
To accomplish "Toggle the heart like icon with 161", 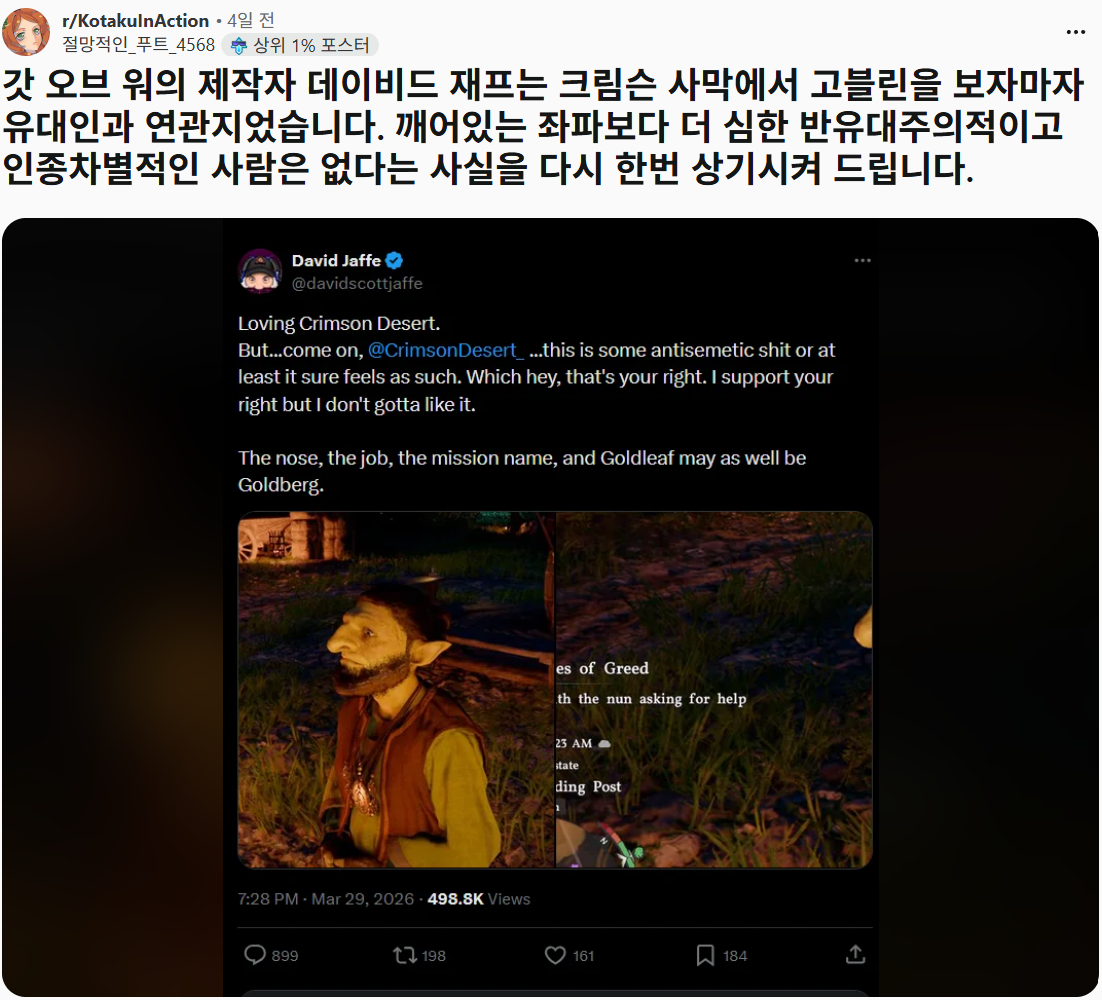I will coord(555,955).
